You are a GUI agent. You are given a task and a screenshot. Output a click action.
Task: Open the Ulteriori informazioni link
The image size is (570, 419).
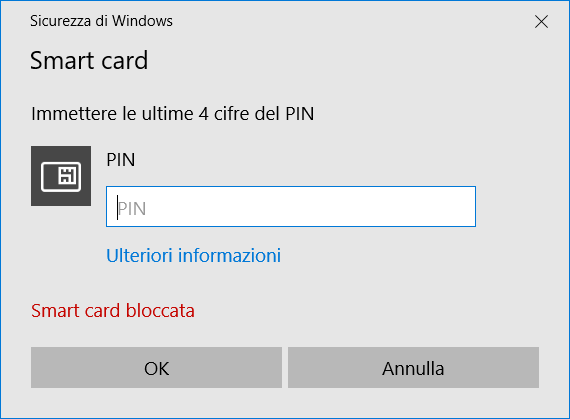point(193,255)
